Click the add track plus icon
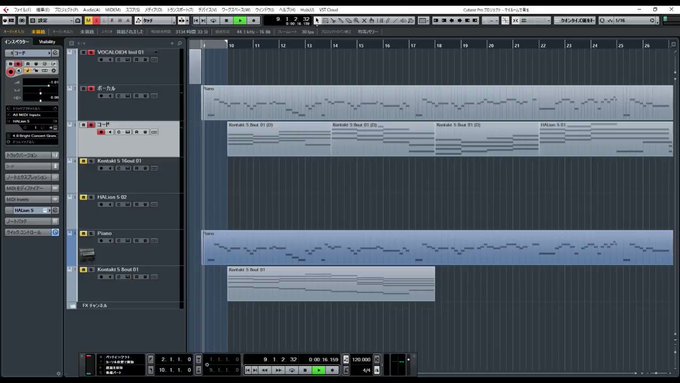The height and width of the screenshot is (383, 680). [x=172, y=43]
